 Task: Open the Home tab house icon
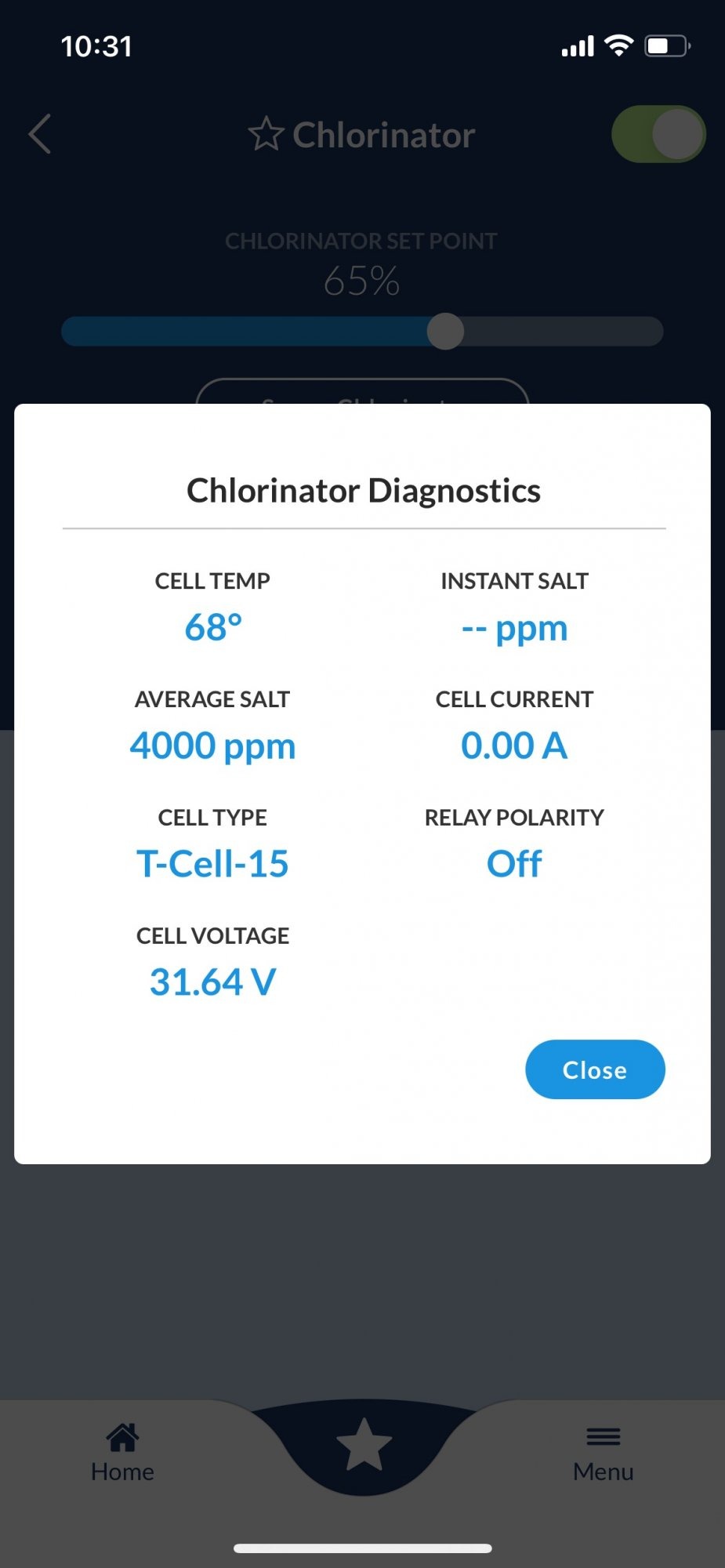tap(122, 1437)
